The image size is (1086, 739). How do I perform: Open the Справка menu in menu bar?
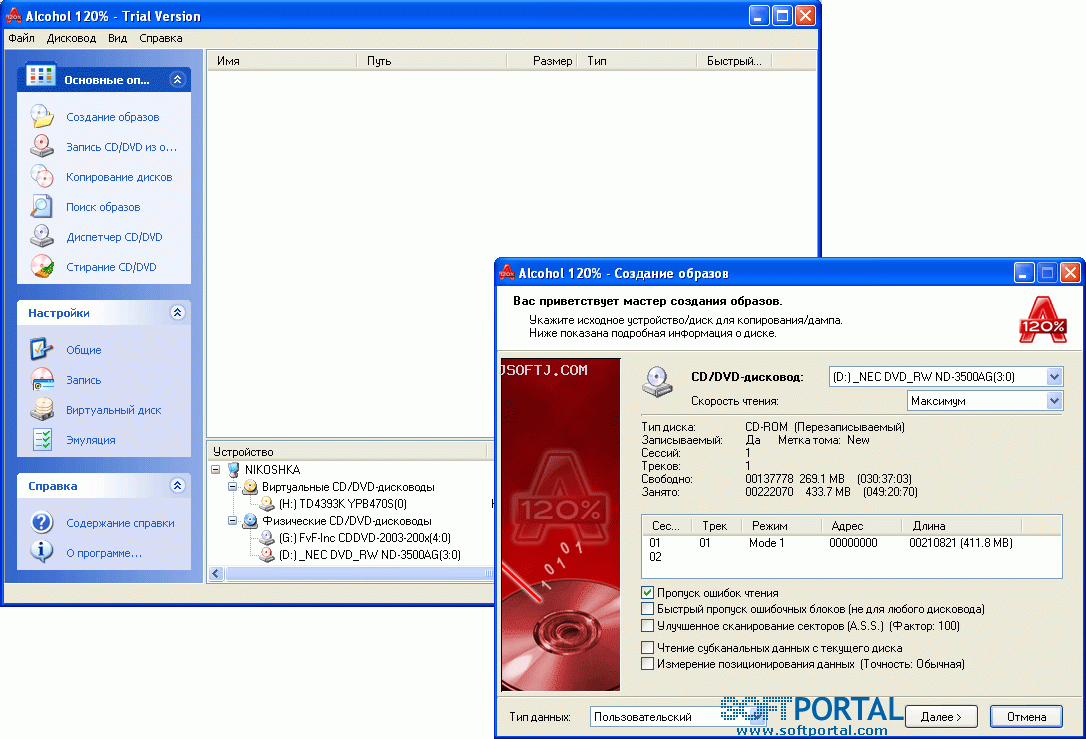[x=161, y=38]
